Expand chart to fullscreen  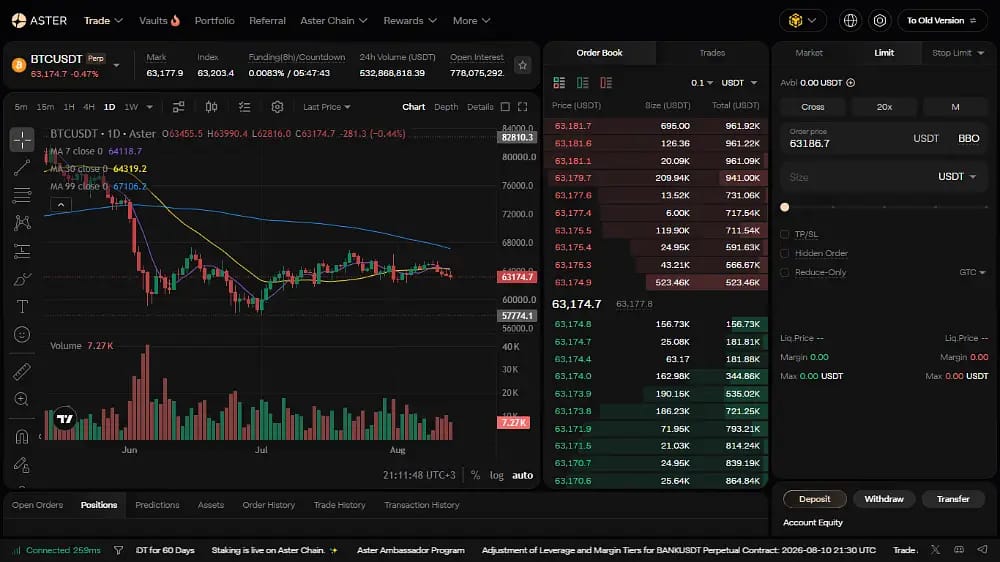pos(522,107)
